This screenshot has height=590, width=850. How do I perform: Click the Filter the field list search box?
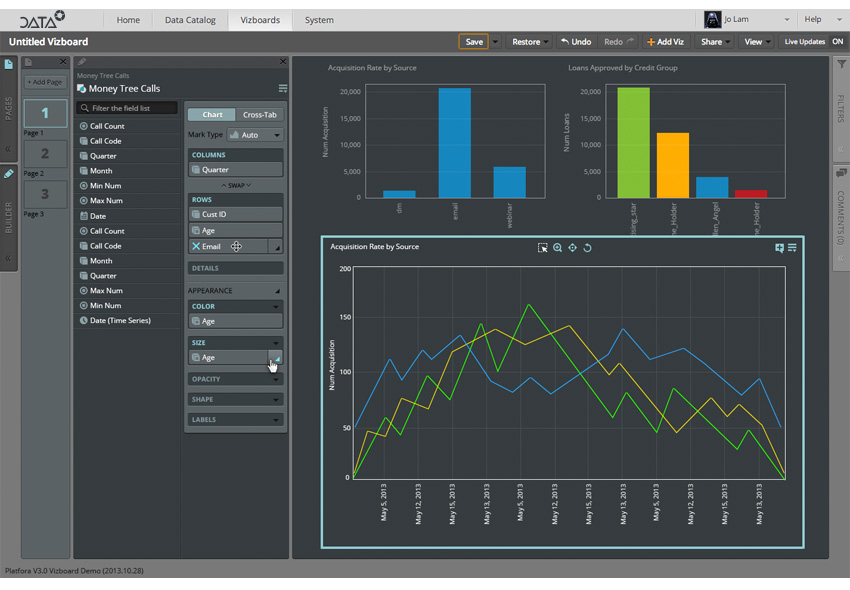pos(128,108)
